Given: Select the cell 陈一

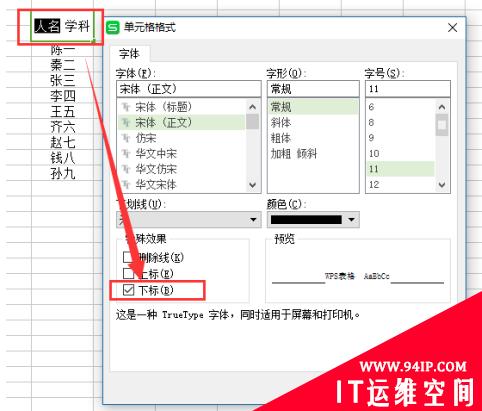Looking at the screenshot, I should point(63,51).
